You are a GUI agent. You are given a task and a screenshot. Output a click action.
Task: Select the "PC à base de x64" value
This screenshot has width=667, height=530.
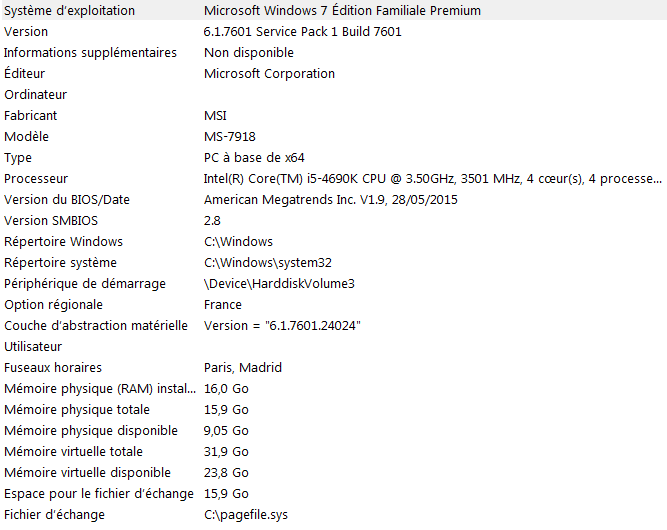coord(254,158)
